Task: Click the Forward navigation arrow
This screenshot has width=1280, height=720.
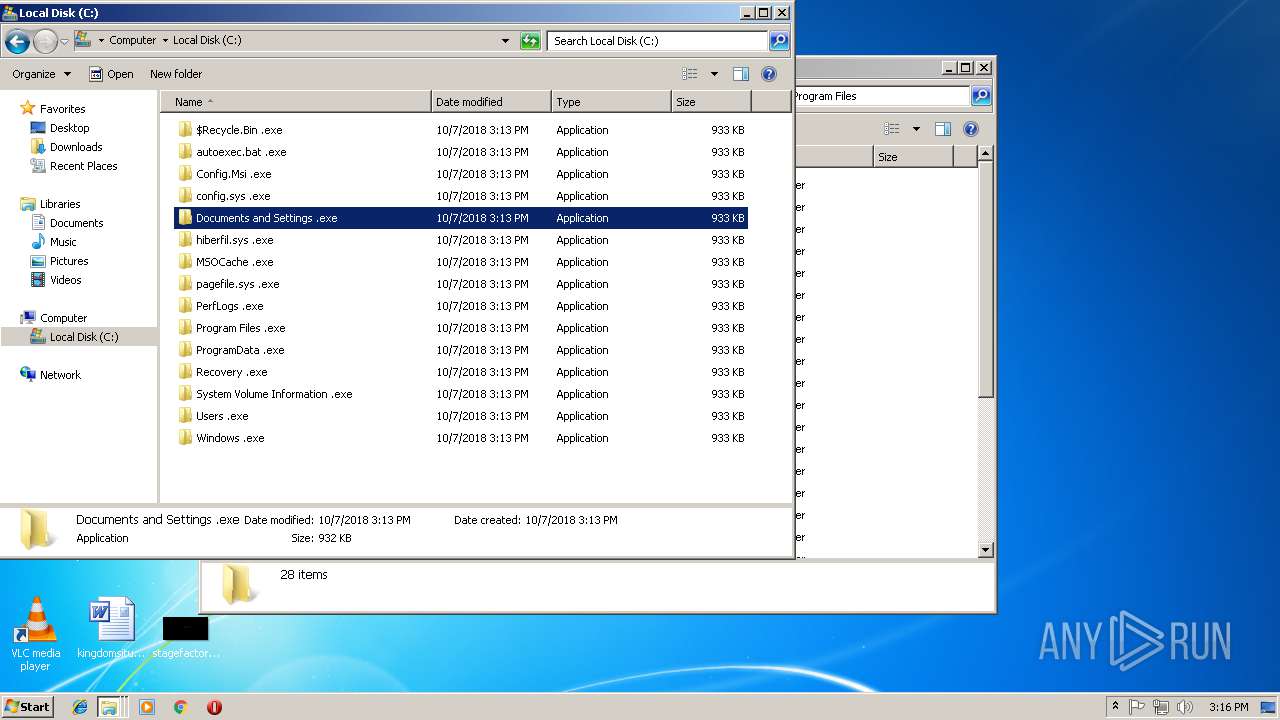Action: (45, 41)
